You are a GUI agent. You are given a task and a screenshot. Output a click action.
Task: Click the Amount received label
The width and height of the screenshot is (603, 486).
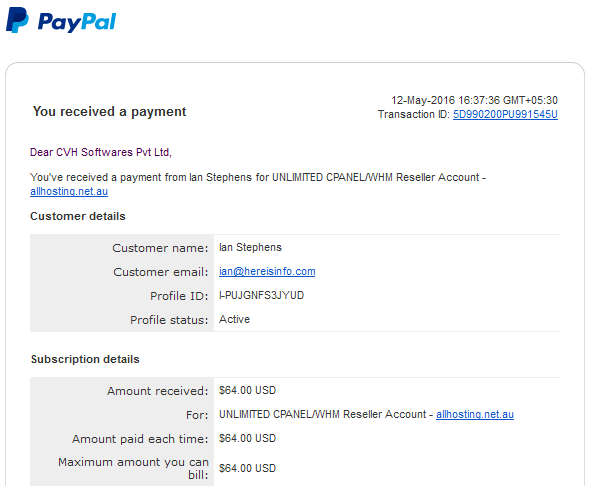point(157,391)
